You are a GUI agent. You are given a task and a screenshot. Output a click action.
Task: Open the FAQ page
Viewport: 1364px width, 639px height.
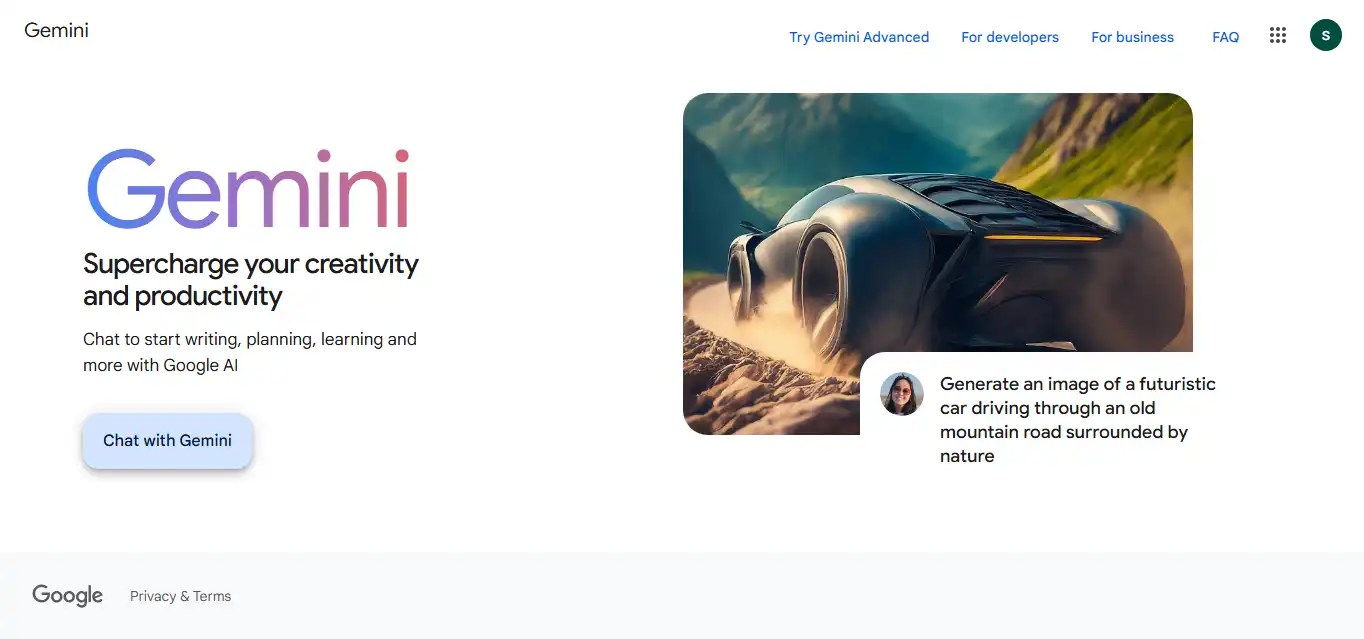(1225, 37)
